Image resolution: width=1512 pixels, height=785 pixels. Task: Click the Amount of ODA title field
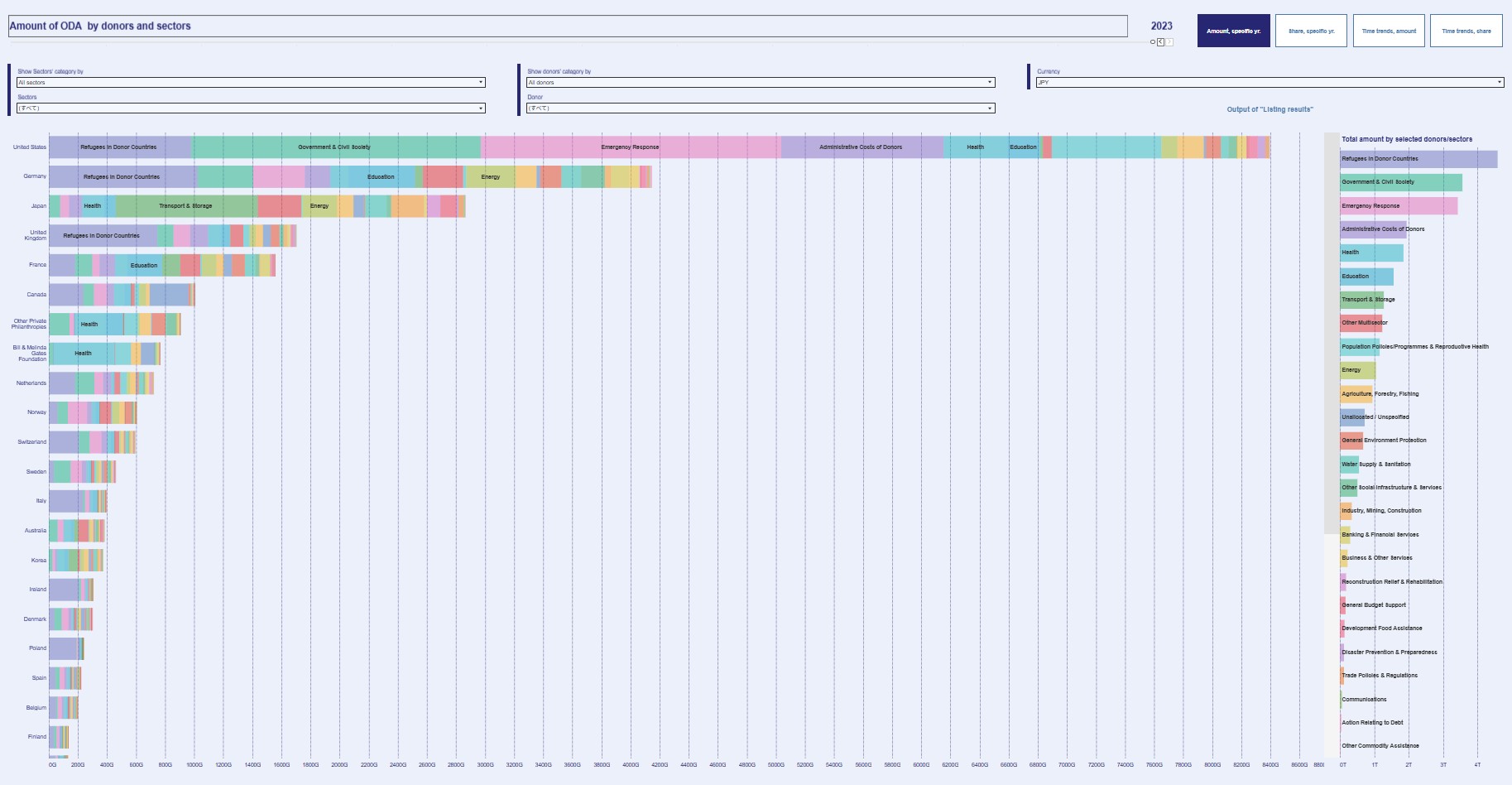568,26
